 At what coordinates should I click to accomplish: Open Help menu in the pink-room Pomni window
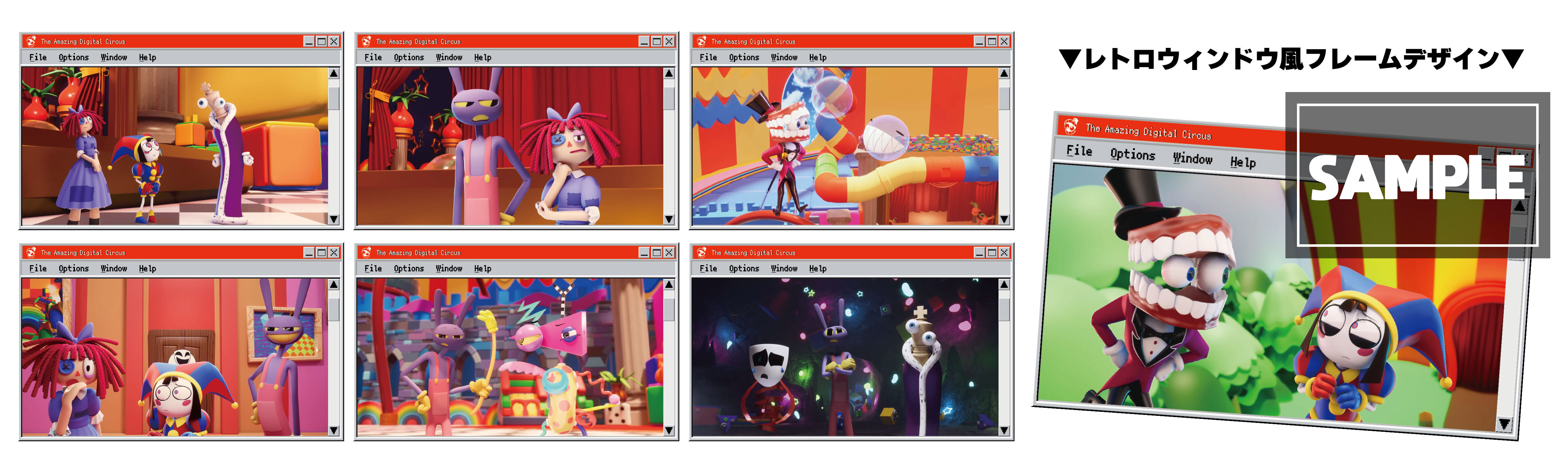(x=147, y=268)
